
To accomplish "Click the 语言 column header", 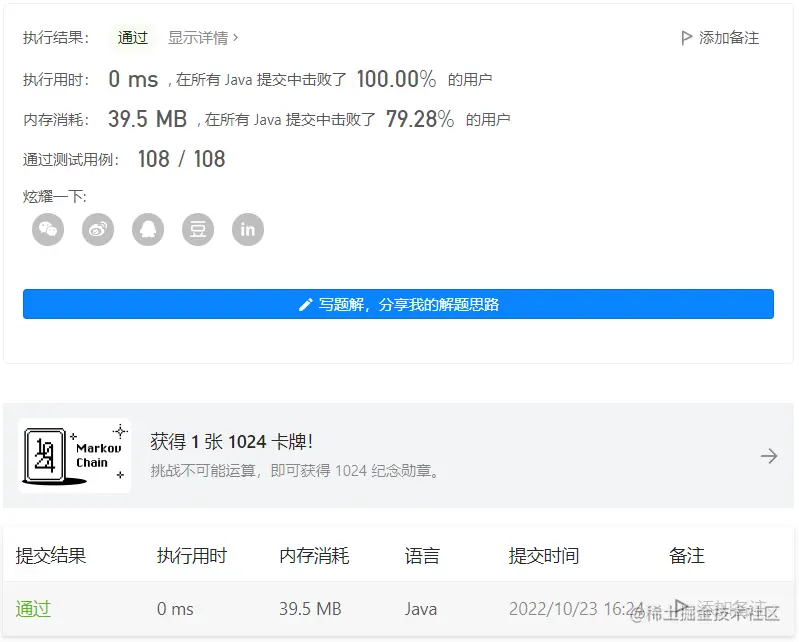I will click(x=422, y=555).
